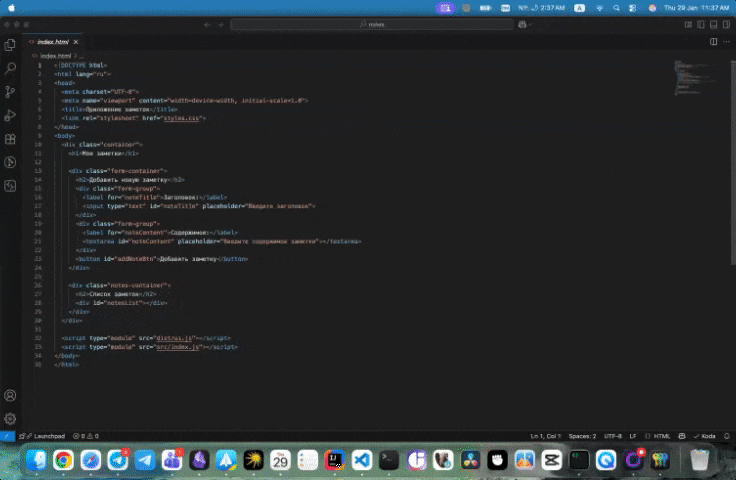Image resolution: width=736 pixels, height=480 pixels.
Task: Click the Launchpad status bar button
Action: click(46, 436)
